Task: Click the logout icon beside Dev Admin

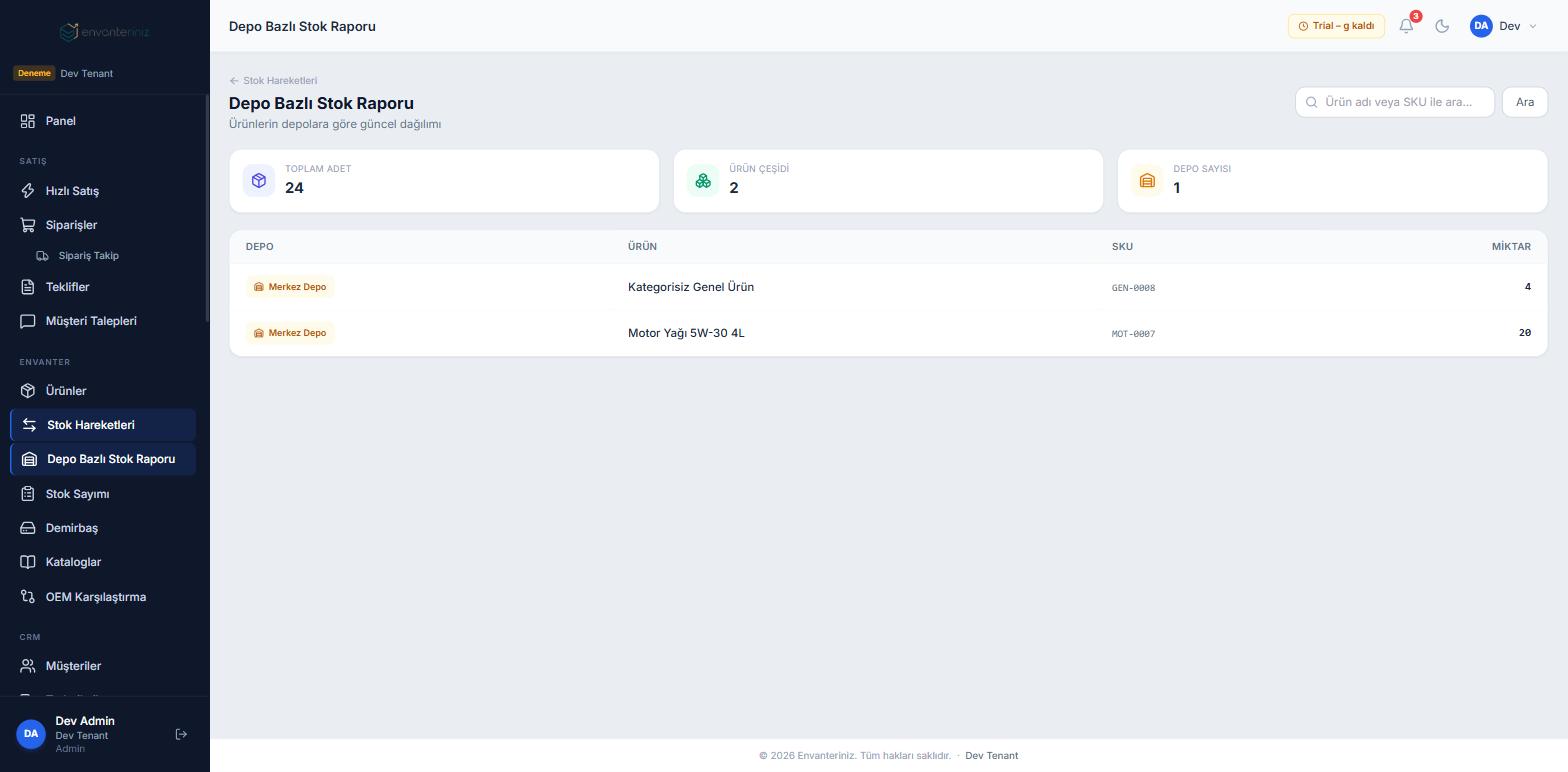Action: click(181, 734)
